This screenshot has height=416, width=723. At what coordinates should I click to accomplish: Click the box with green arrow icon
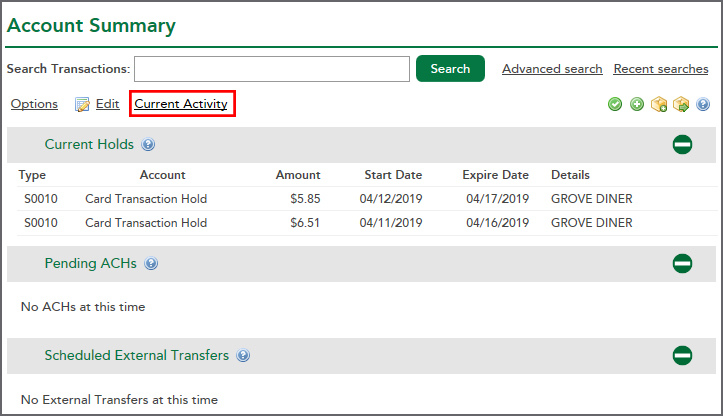[x=681, y=104]
